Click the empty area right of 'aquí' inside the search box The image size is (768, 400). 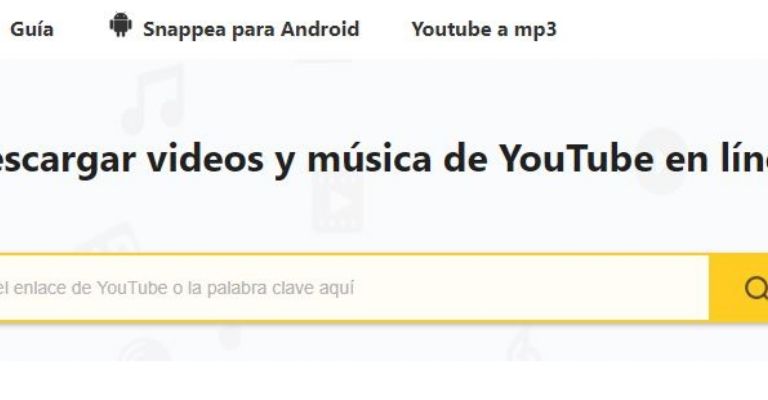click(531, 288)
